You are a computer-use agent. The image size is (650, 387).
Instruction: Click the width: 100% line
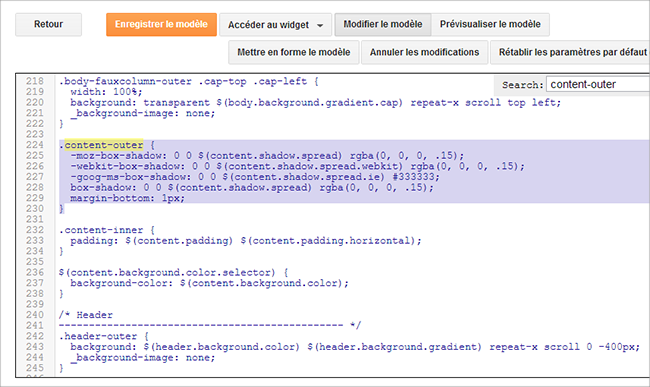point(106,92)
